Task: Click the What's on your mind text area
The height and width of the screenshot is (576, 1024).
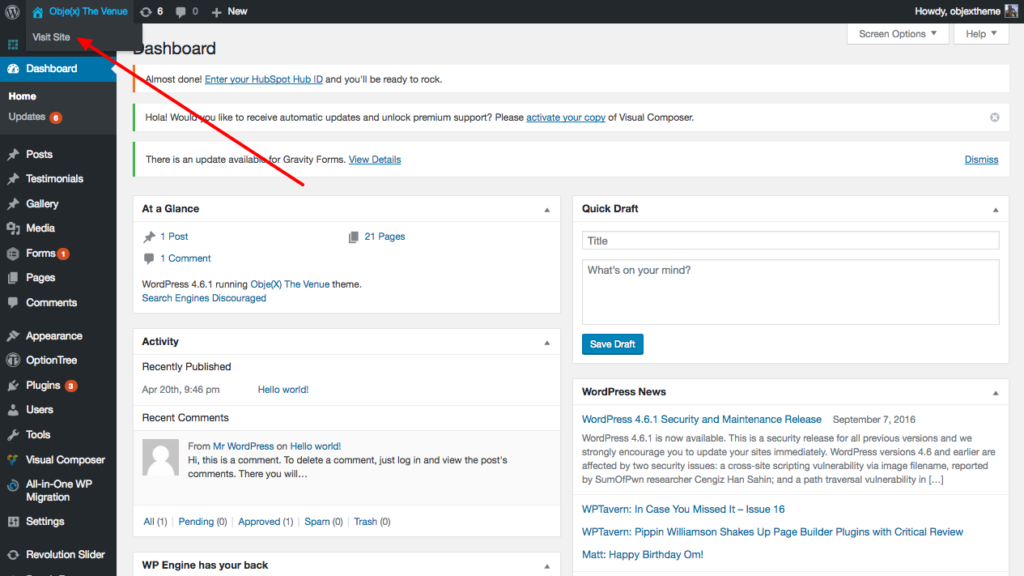Action: [790, 292]
